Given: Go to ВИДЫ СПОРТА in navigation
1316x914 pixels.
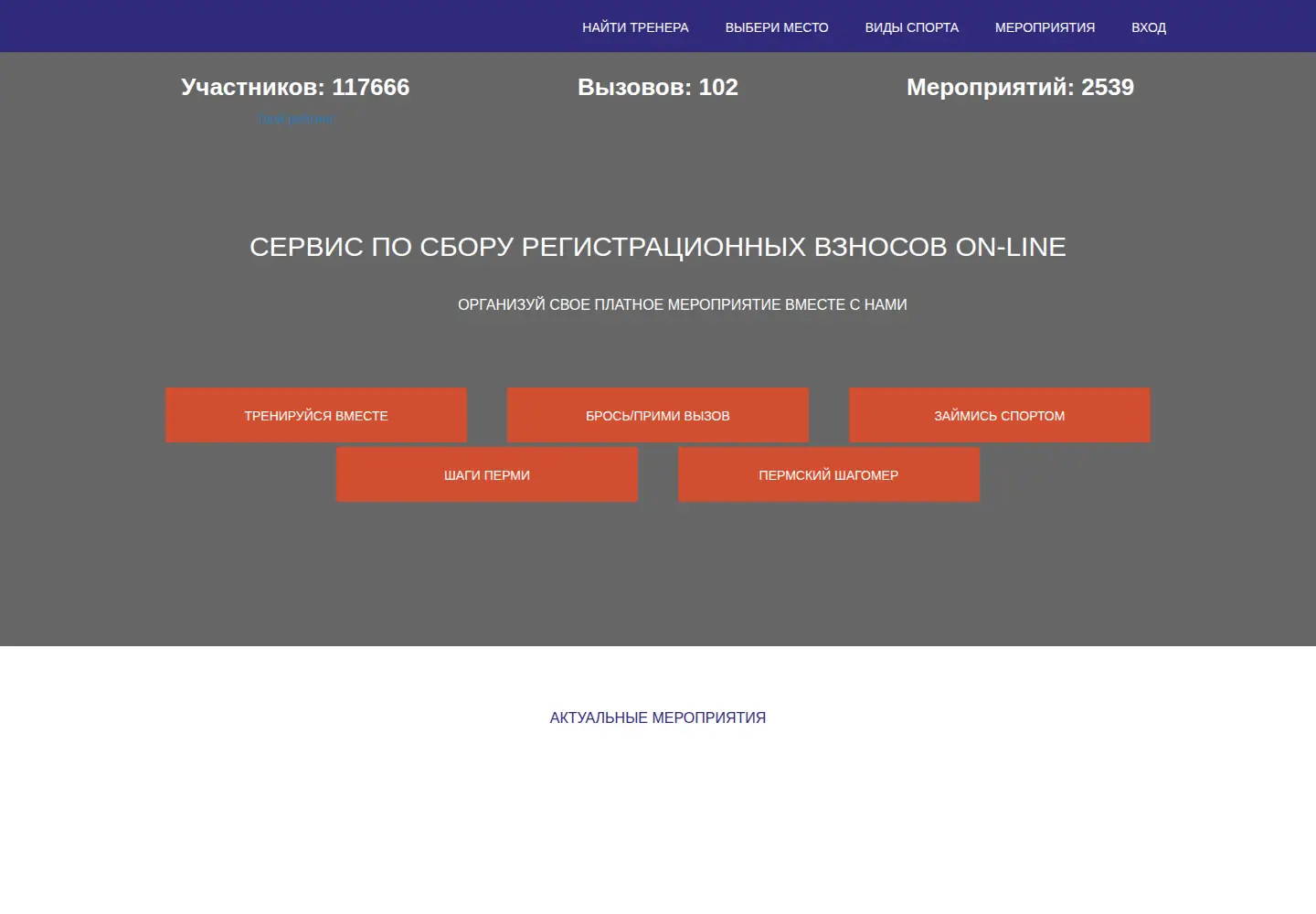Looking at the screenshot, I should pos(912,27).
